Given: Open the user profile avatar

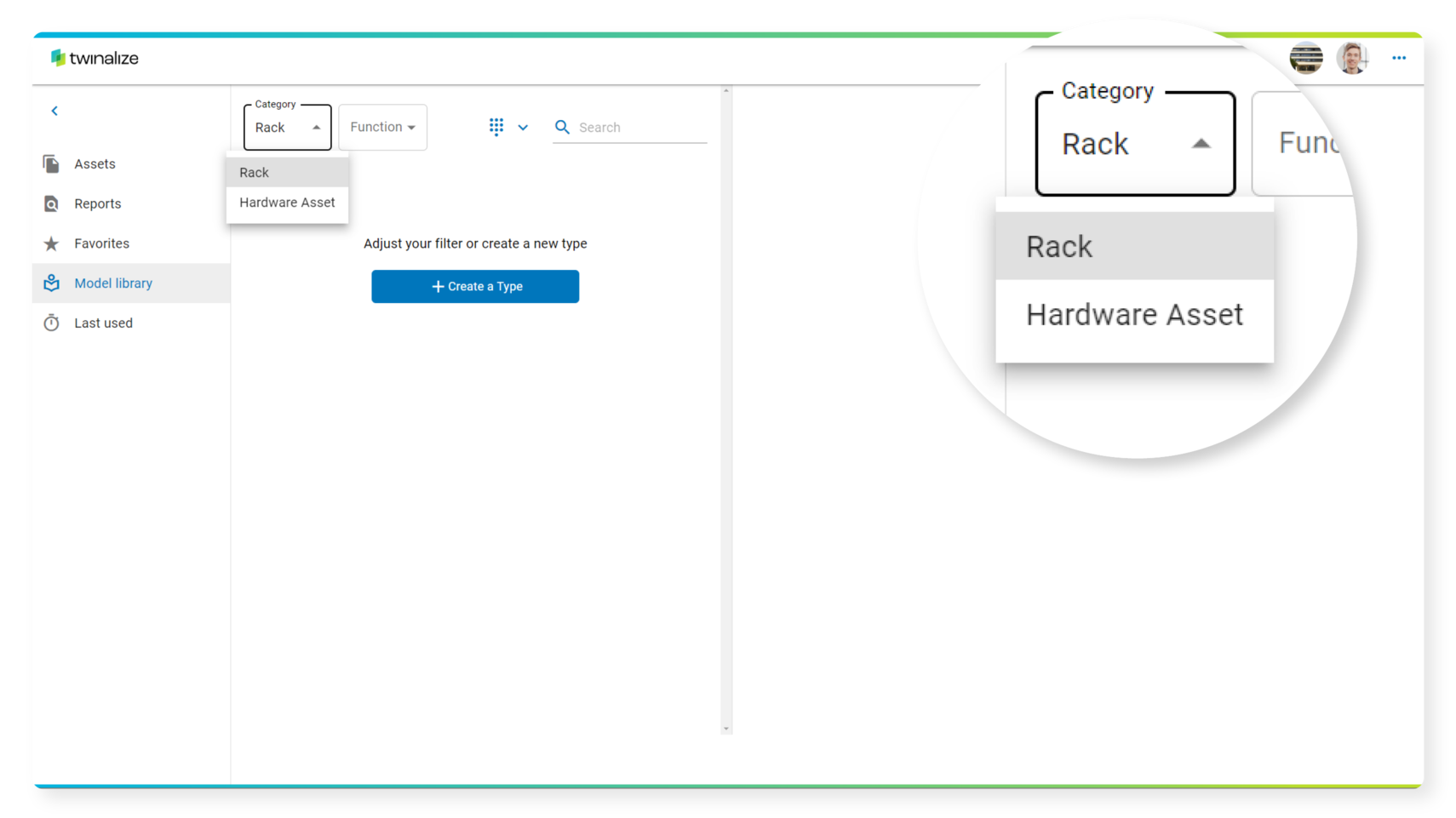Looking at the screenshot, I should pyautogui.click(x=1351, y=58).
